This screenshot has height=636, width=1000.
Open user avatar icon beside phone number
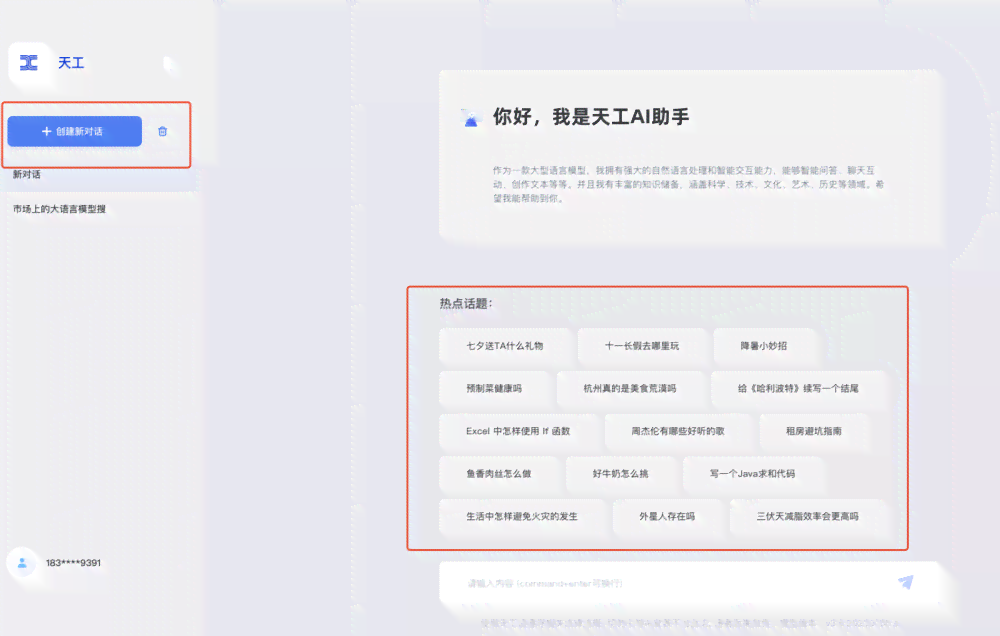[22, 563]
